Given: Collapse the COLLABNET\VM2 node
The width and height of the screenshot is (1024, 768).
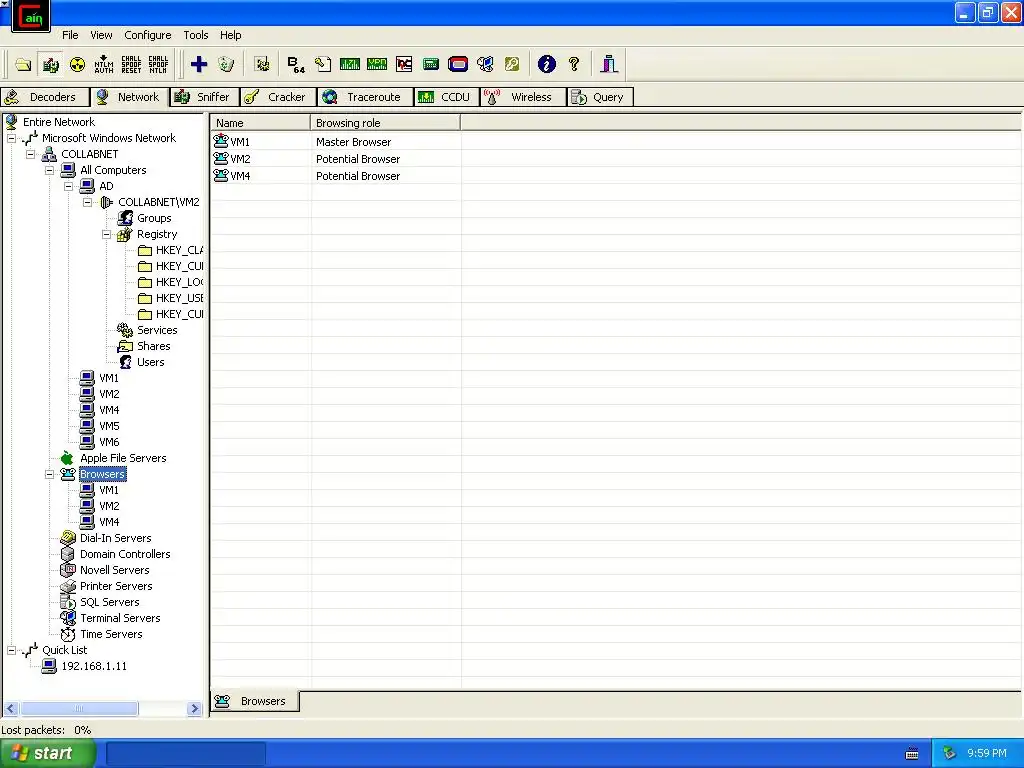Looking at the screenshot, I should coord(88,202).
